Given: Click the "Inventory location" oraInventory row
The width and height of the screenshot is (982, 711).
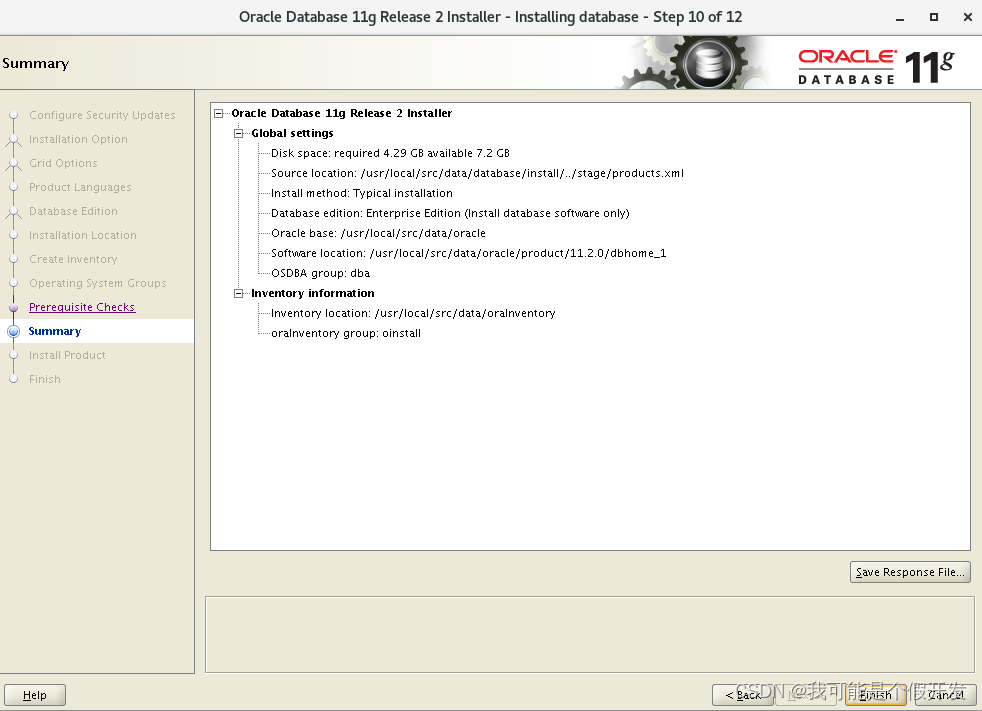Looking at the screenshot, I should (413, 313).
